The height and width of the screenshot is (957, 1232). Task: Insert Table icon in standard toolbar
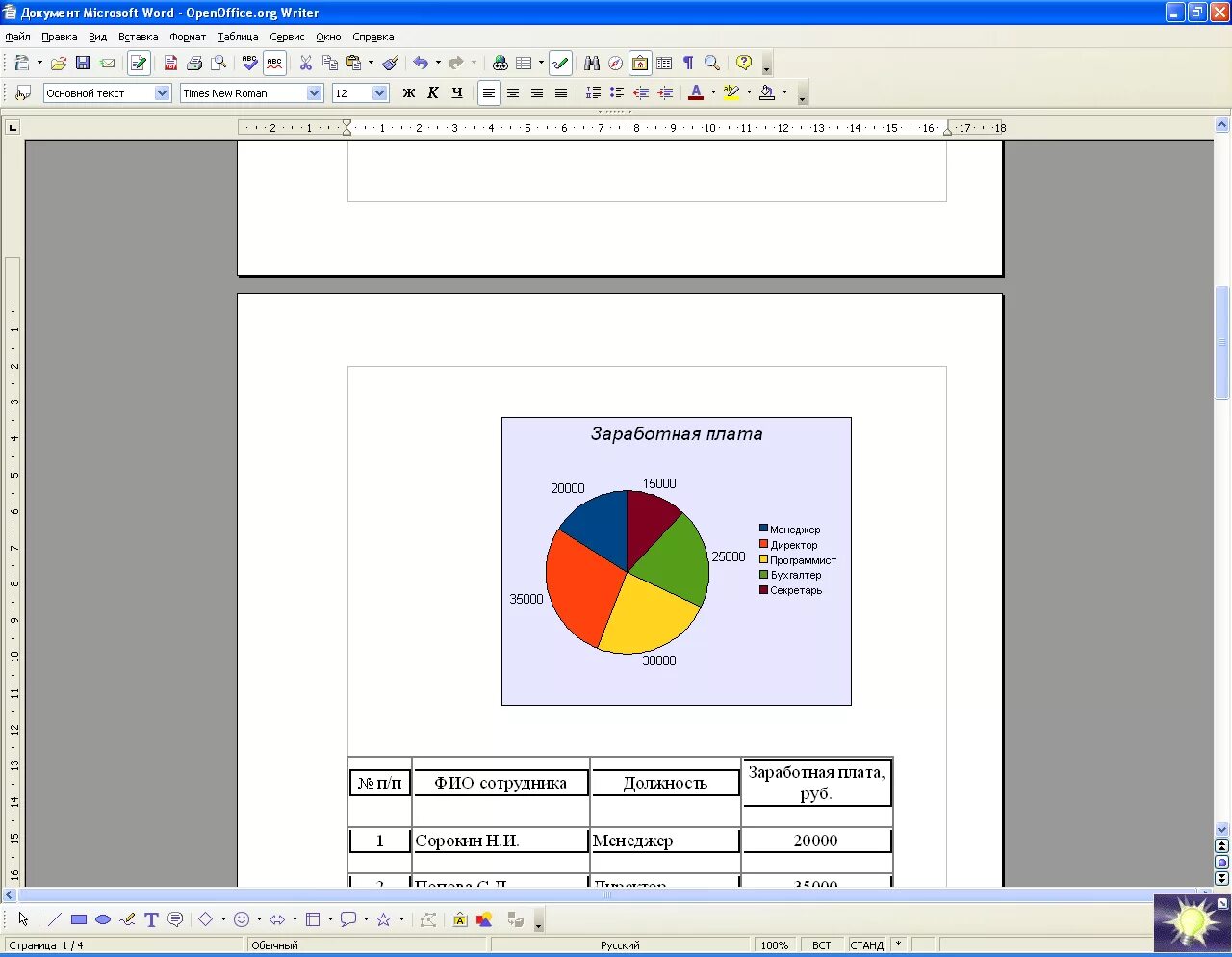[x=524, y=64]
